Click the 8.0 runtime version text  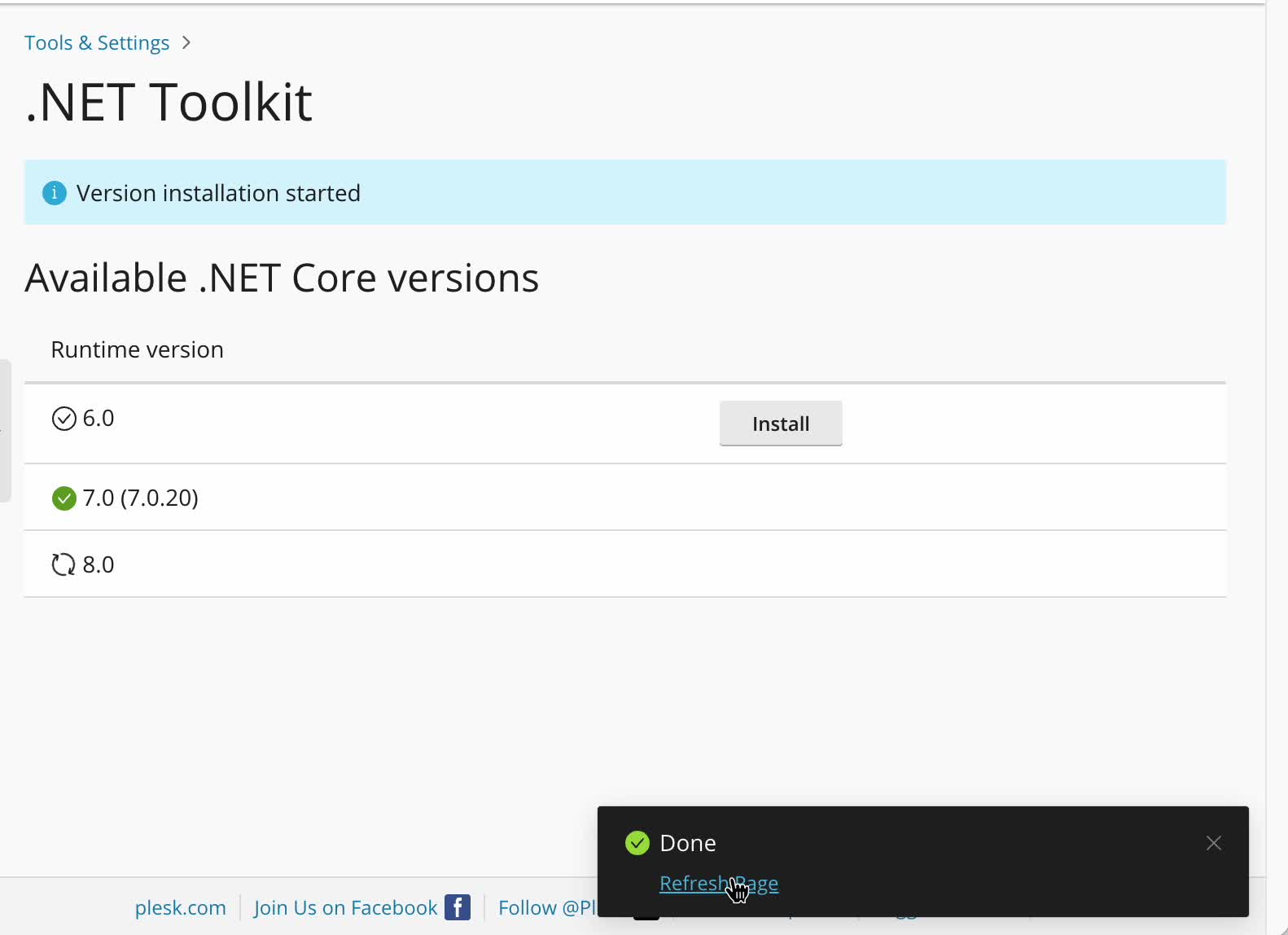99,564
